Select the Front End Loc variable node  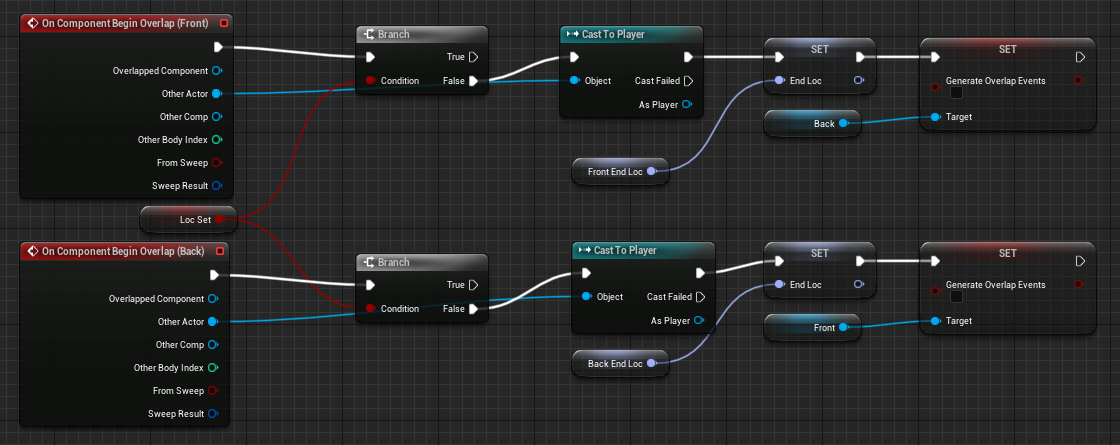614,172
